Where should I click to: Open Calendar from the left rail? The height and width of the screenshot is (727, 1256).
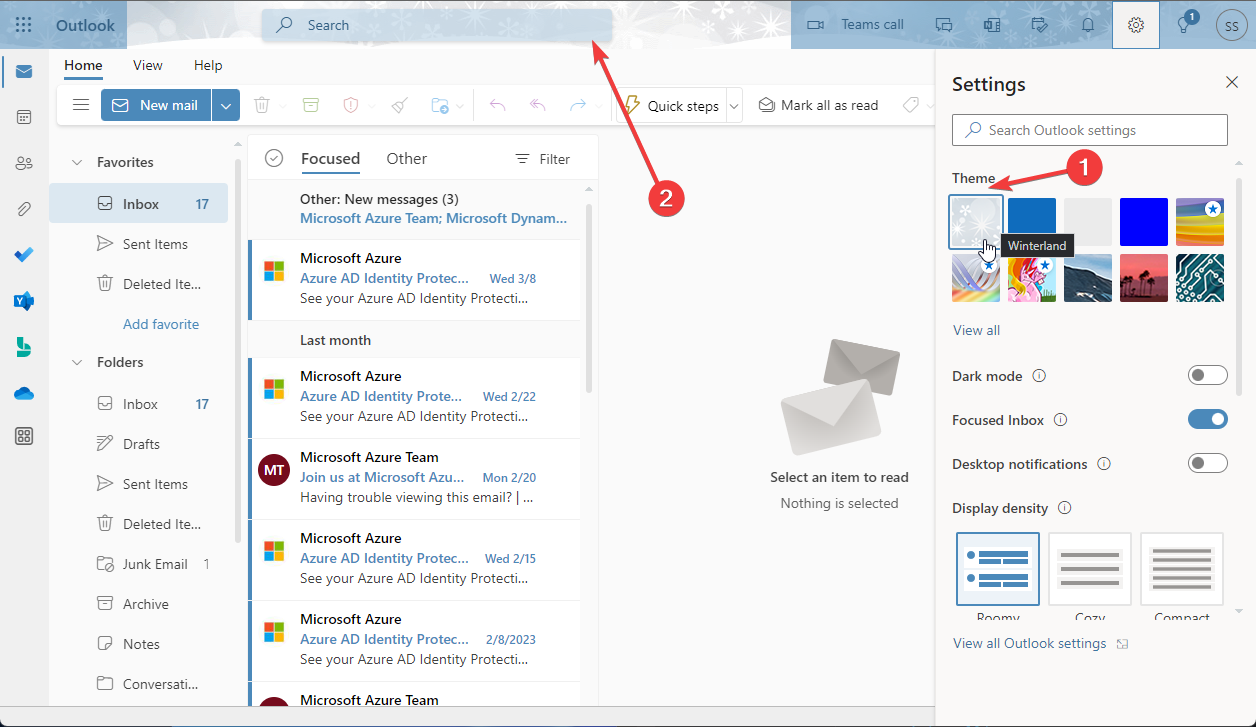tap(24, 117)
